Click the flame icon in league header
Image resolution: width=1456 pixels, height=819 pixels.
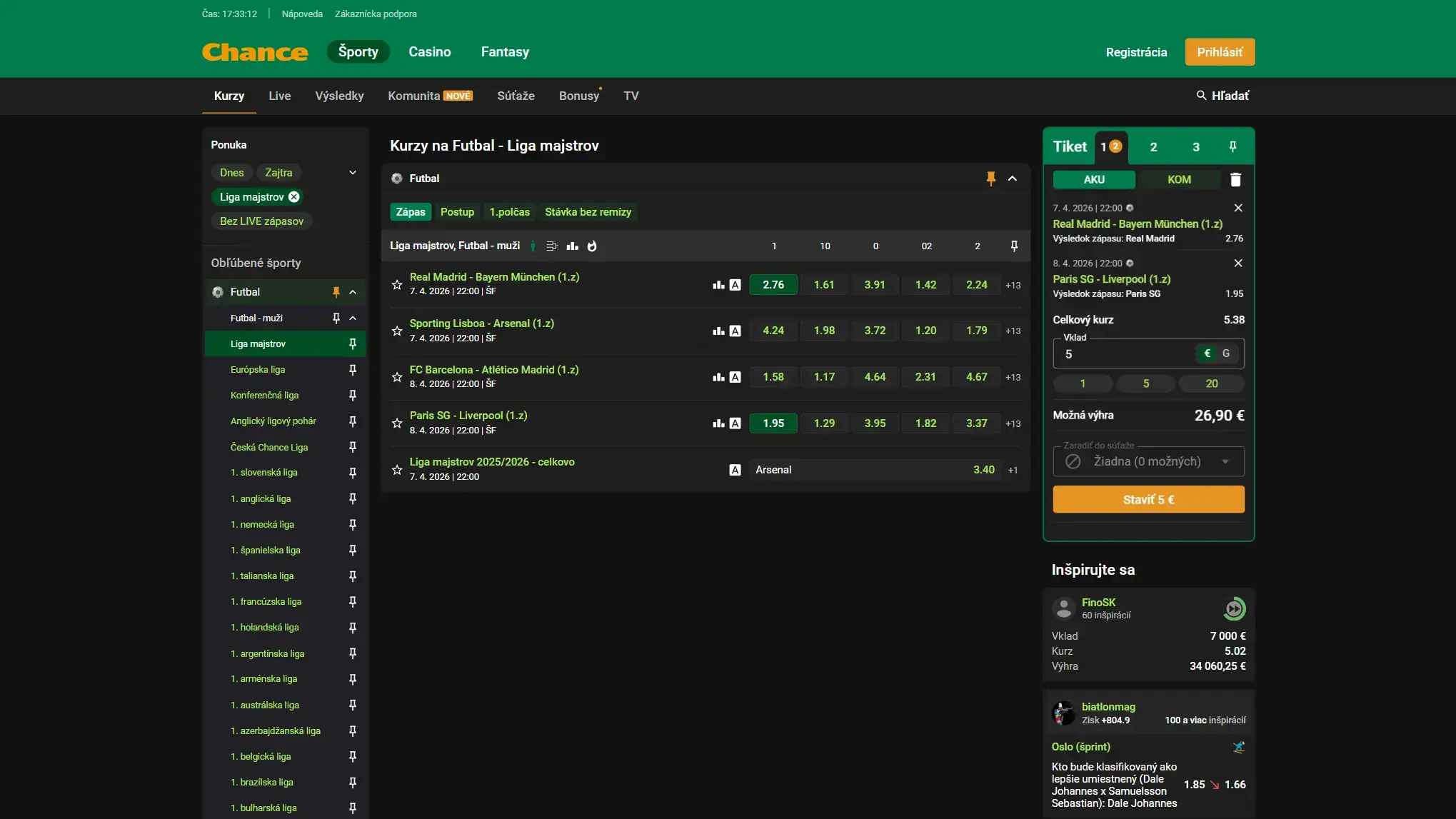click(592, 246)
